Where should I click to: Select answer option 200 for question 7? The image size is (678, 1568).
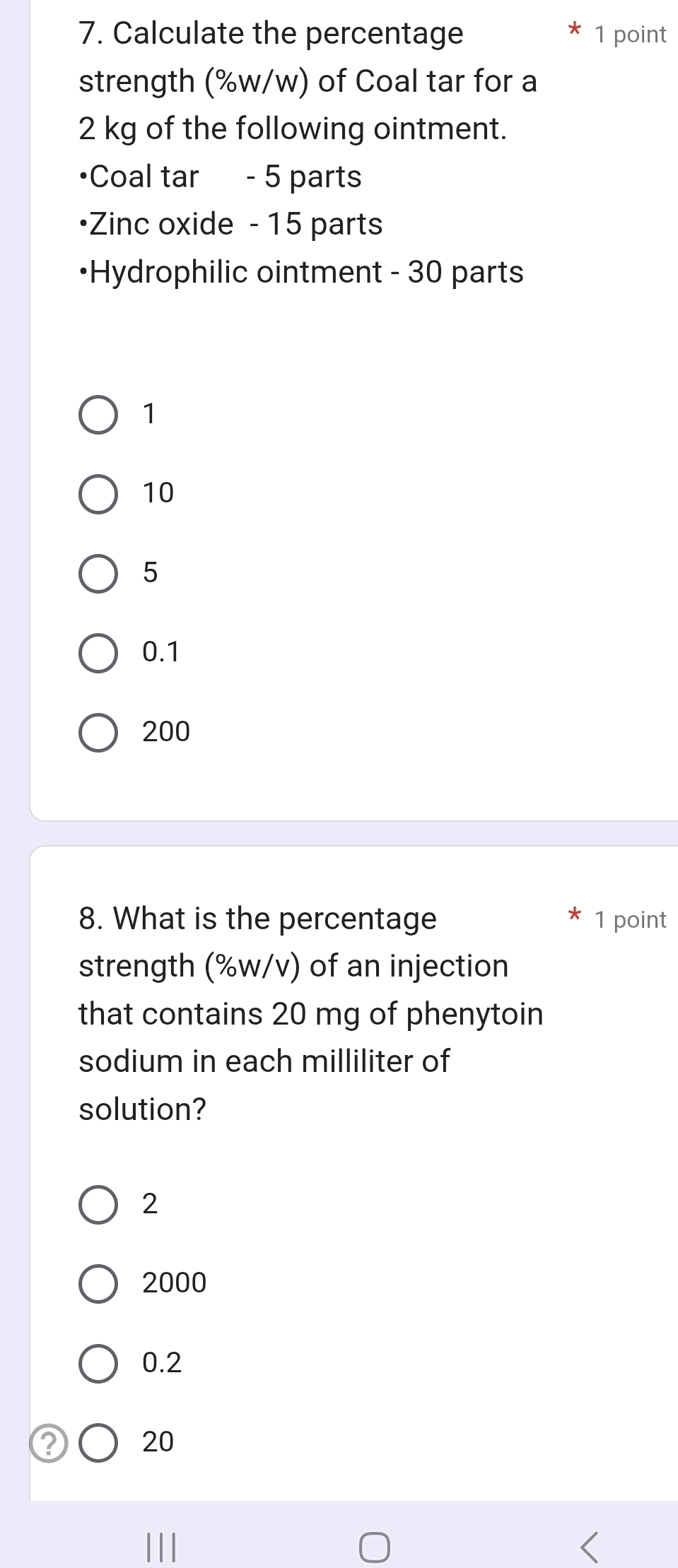[x=98, y=732]
